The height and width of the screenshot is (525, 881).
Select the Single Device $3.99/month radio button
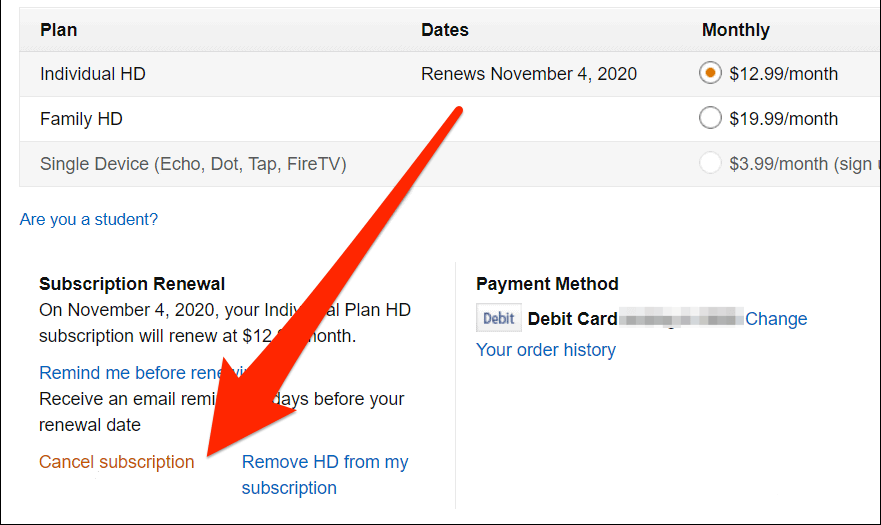point(710,163)
